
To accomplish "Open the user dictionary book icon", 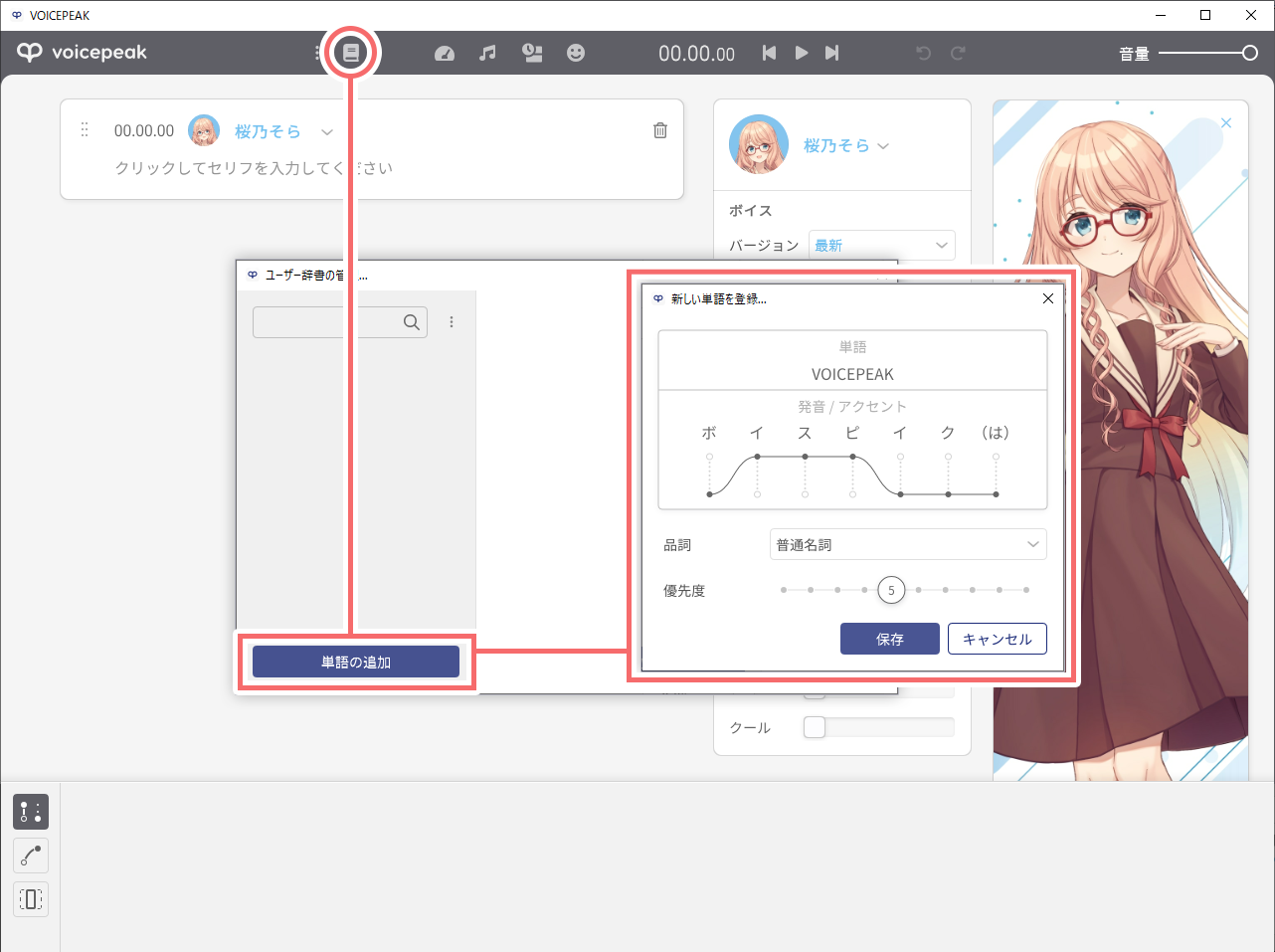I will click(351, 53).
